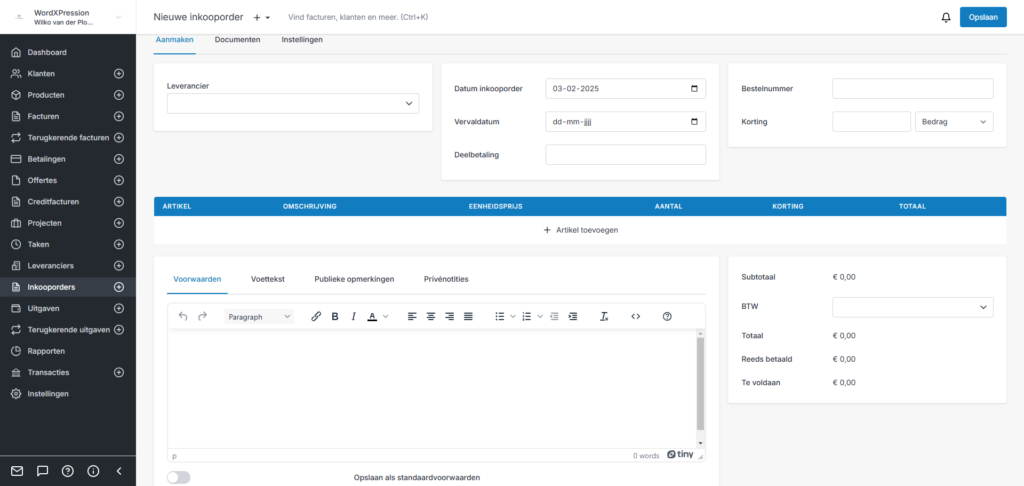This screenshot has height=486, width=1024.
Task: Open the chat bubble icon in sidebar footer
Action: coord(42,470)
